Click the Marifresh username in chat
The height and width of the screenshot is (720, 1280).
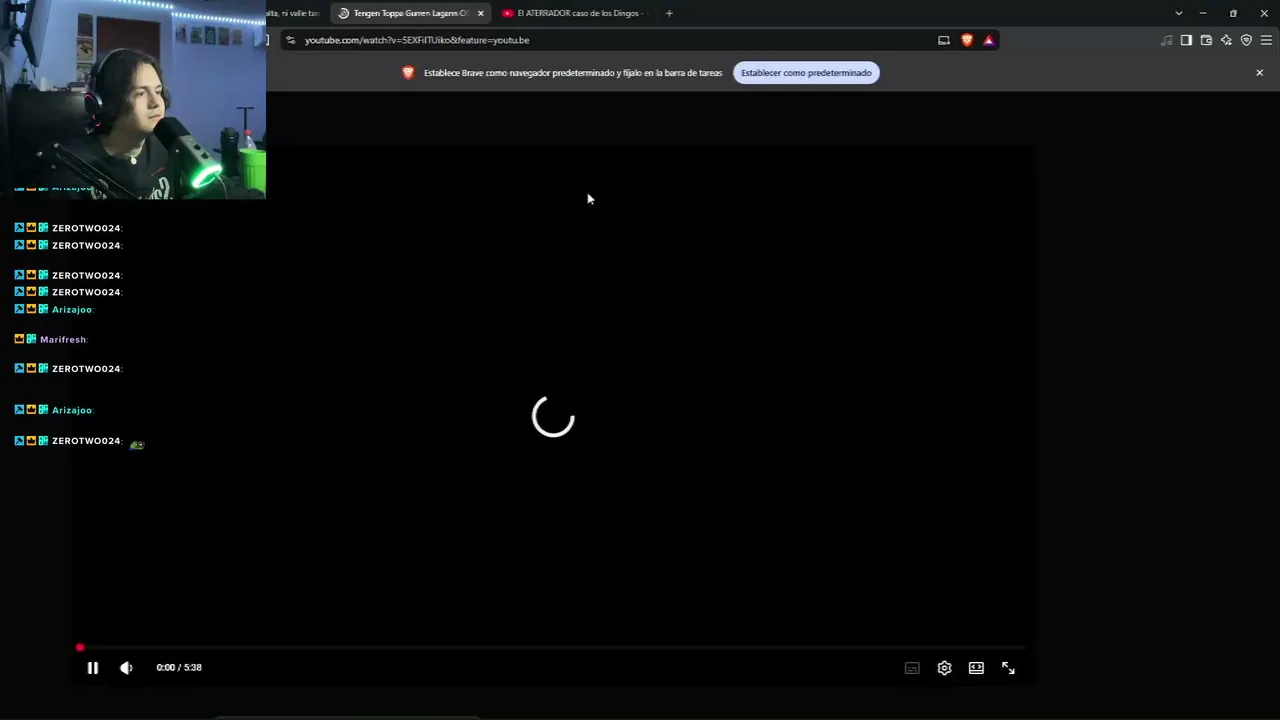tap(63, 340)
